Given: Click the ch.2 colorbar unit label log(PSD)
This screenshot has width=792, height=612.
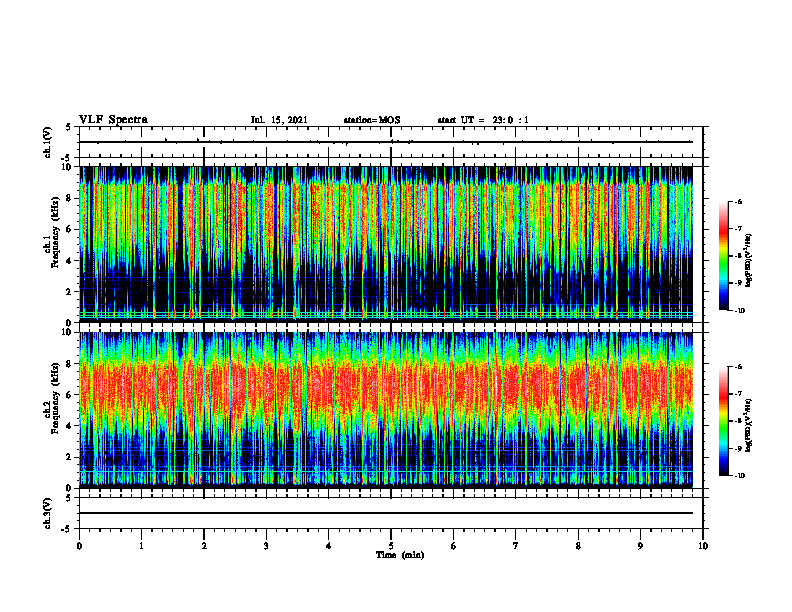Looking at the screenshot, I should click(749, 426).
